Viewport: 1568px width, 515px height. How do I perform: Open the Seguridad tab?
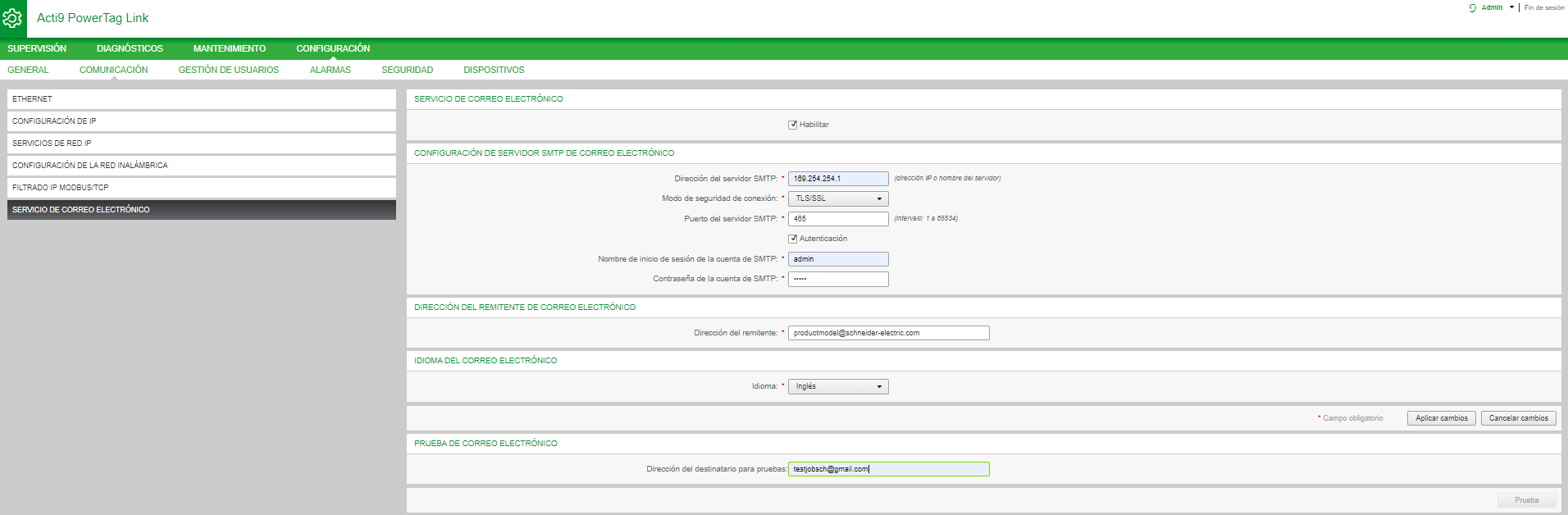coord(407,71)
